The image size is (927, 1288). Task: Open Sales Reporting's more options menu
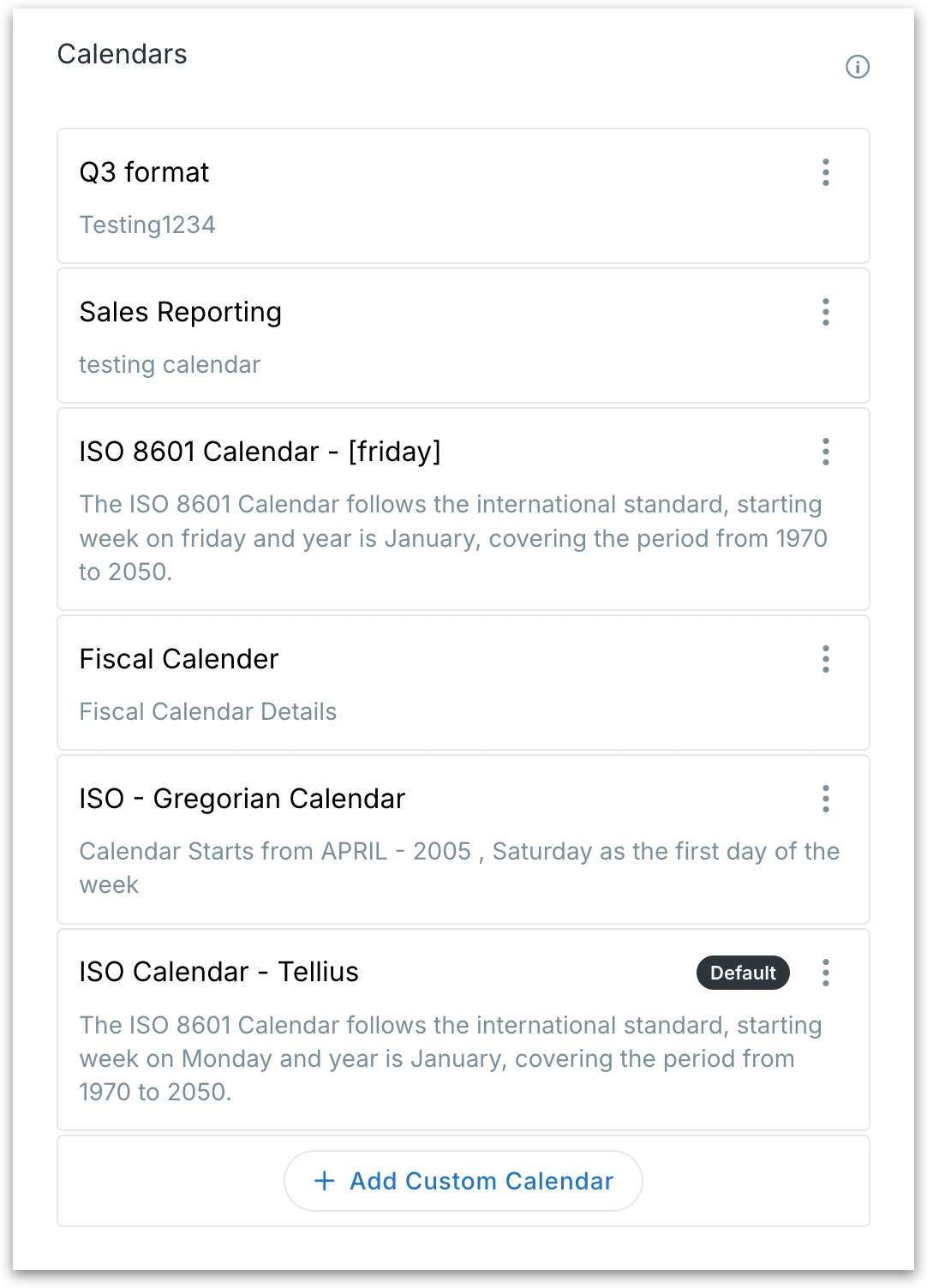[x=826, y=312]
